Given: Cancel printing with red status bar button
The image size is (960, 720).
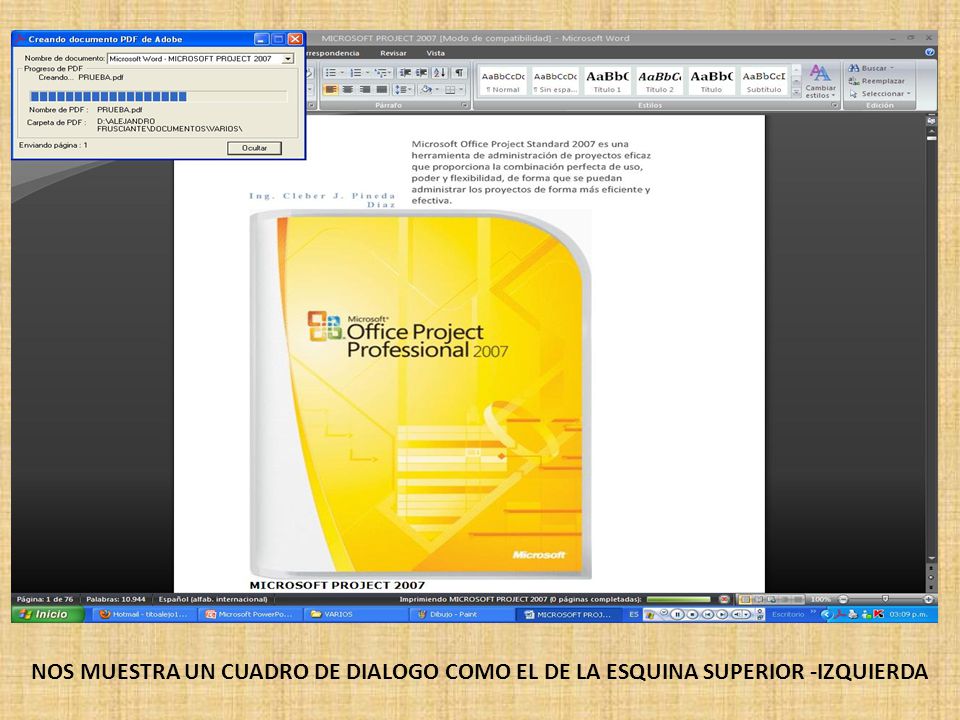Looking at the screenshot, I should (x=724, y=599).
